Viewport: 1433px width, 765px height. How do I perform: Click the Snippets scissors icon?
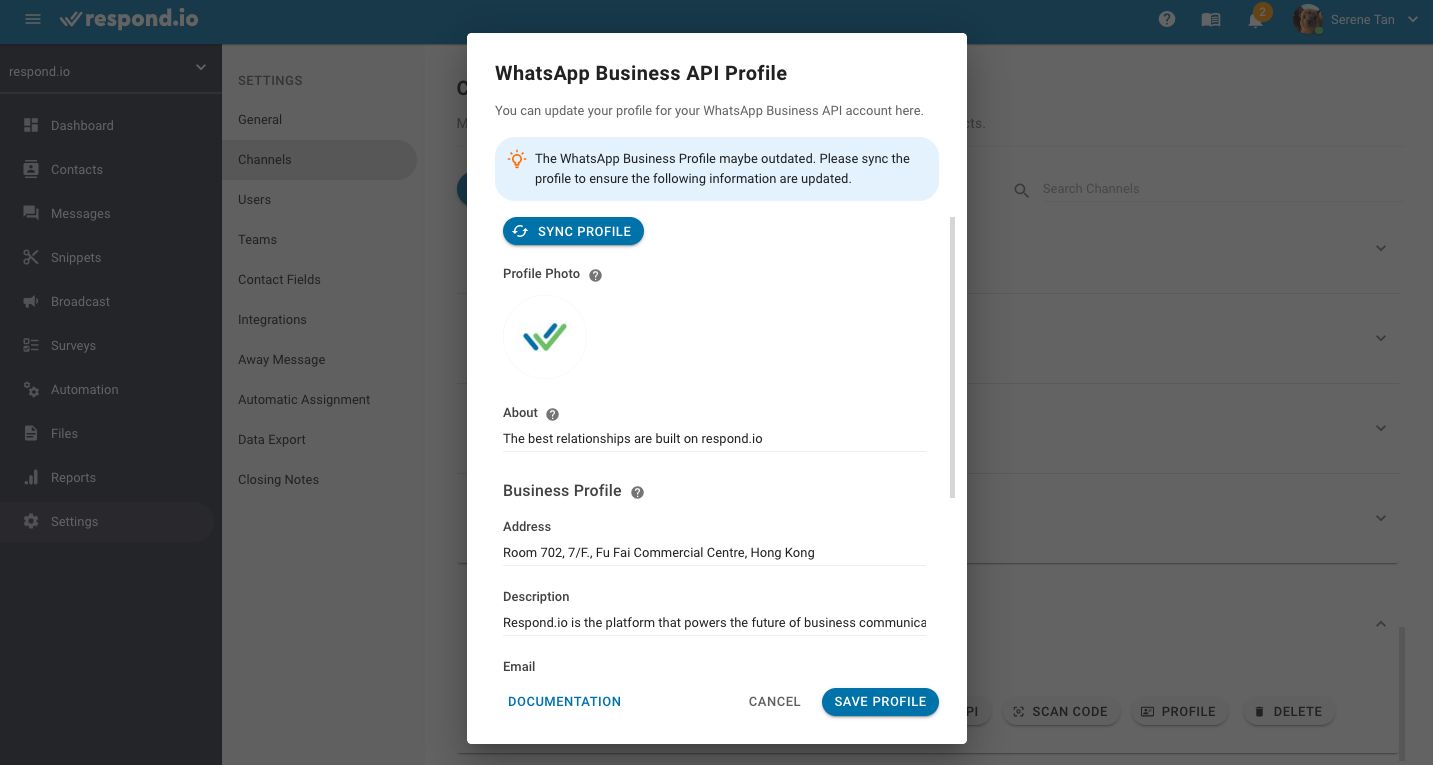31,257
